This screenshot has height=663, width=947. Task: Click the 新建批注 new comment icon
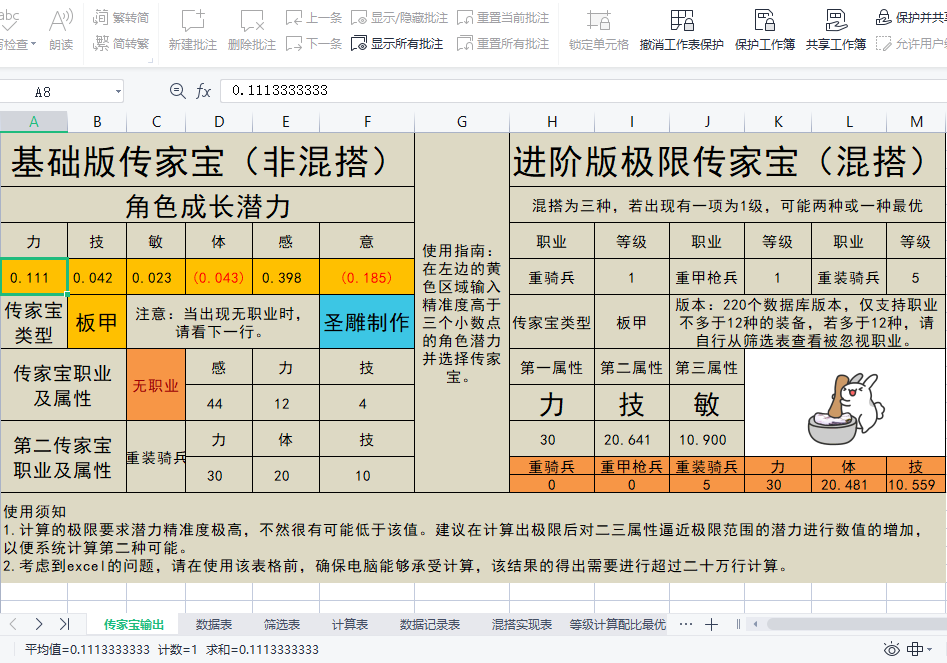pos(193,21)
